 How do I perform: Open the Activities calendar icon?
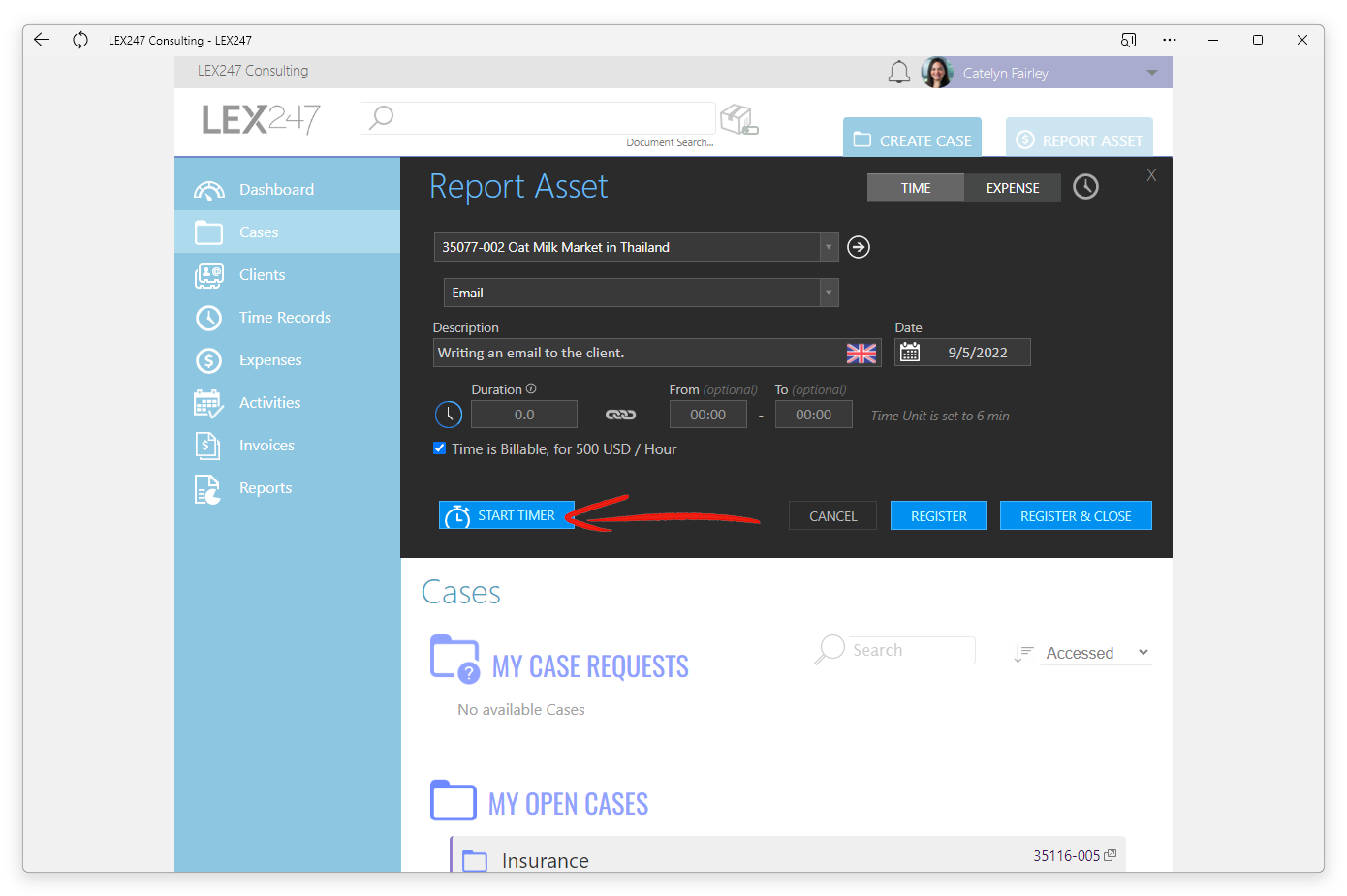[x=209, y=403]
